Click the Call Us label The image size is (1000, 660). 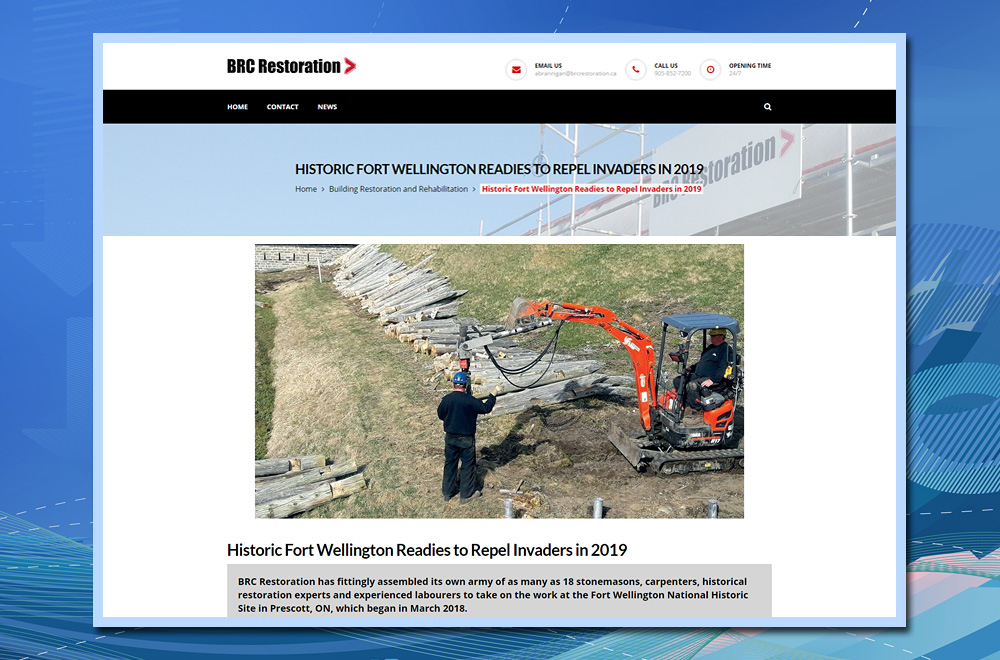pyautogui.click(x=666, y=66)
